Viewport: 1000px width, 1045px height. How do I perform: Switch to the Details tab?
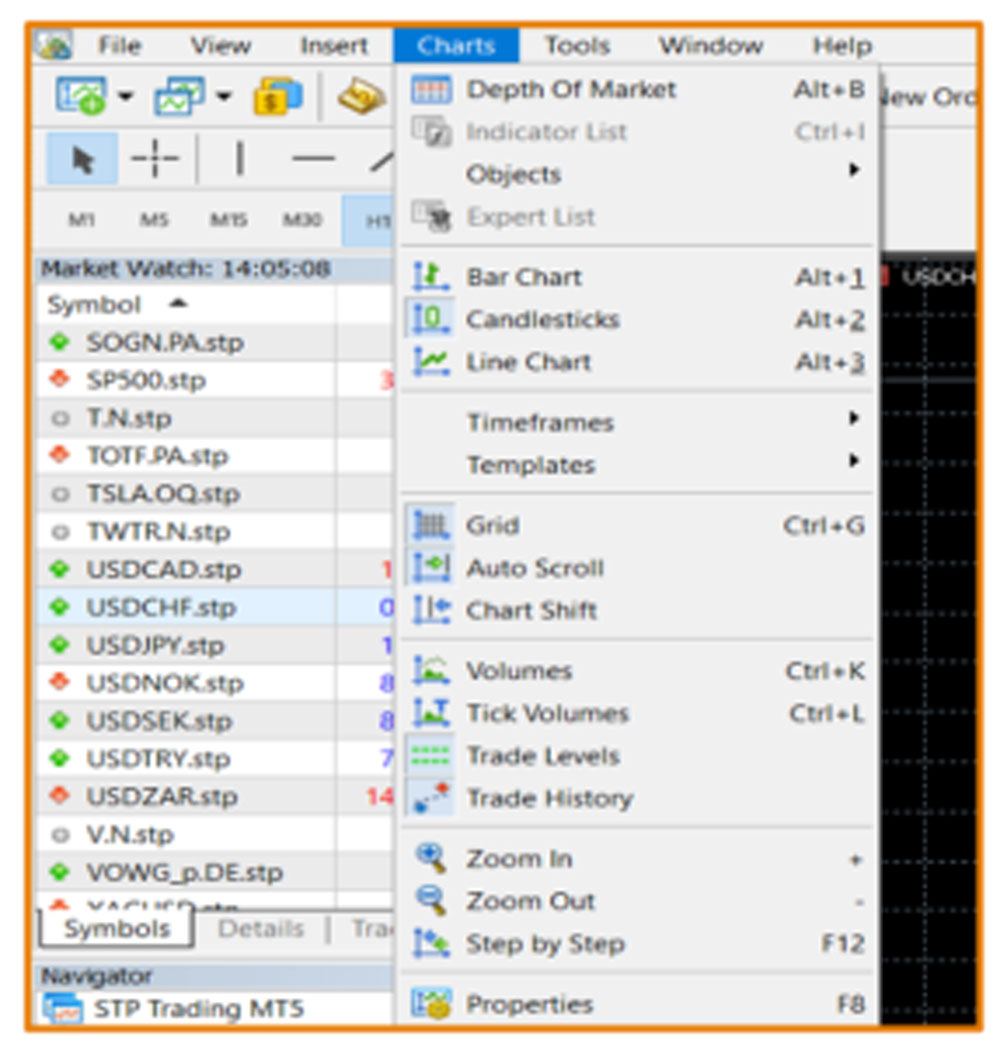[x=261, y=928]
